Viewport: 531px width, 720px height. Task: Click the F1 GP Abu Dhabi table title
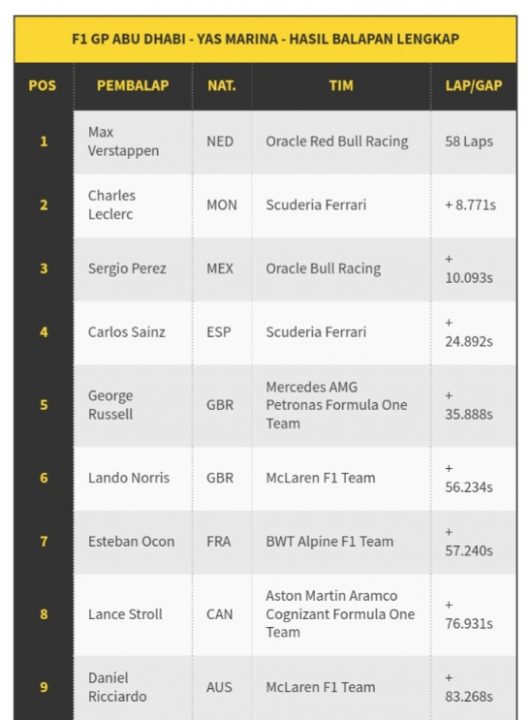tap(266, 39)
